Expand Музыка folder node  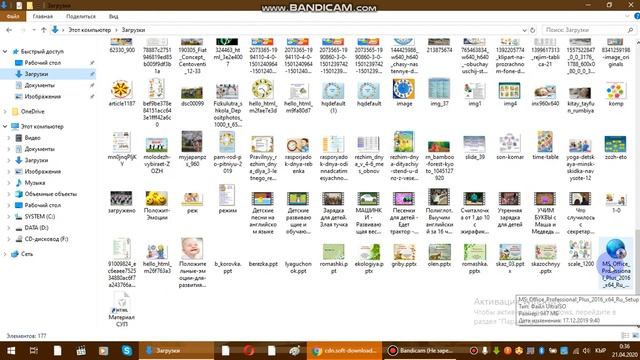[9, 183]
